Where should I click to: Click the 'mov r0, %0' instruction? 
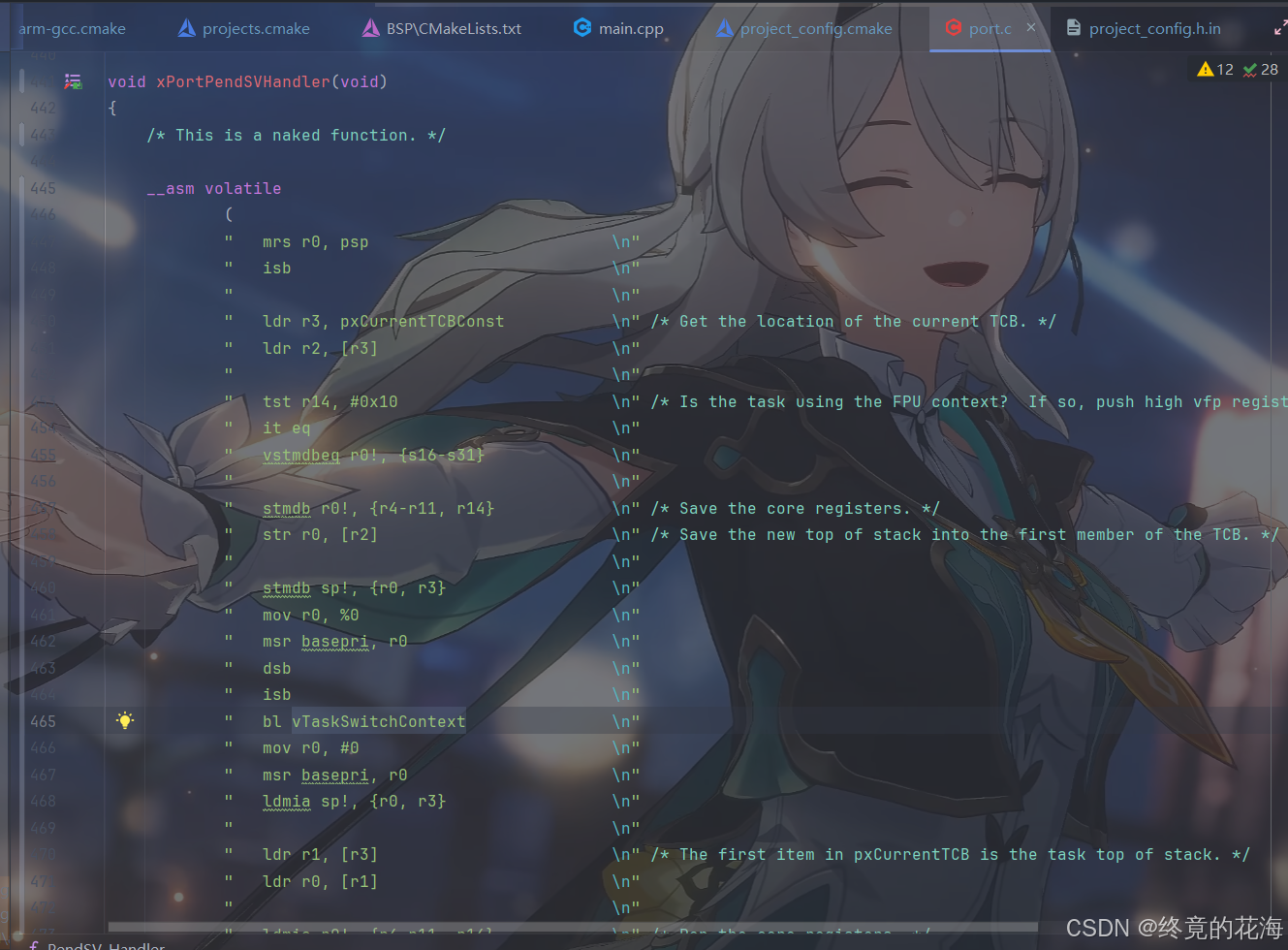pos(311,615)
